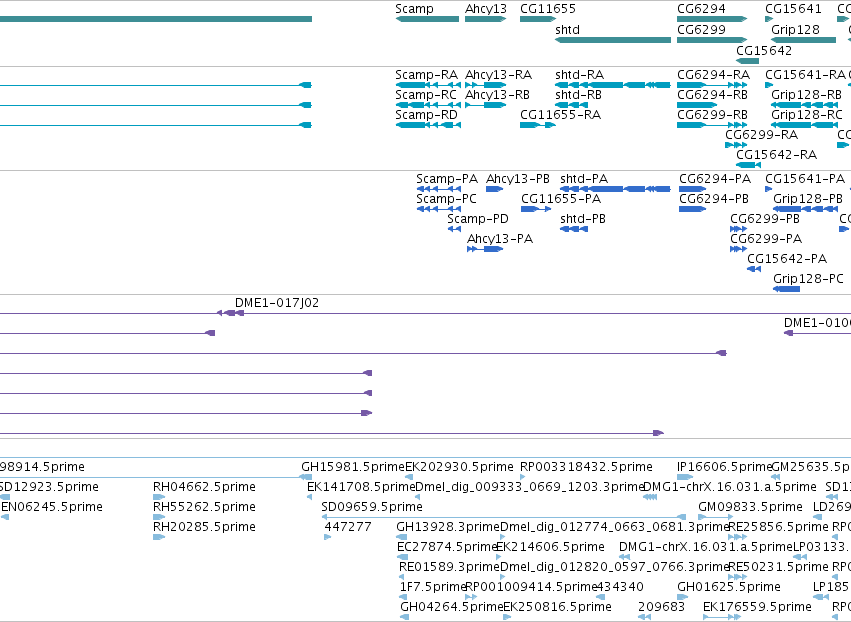
Task: Select protein Ahcy13-PA
Action: pos(485,249)
